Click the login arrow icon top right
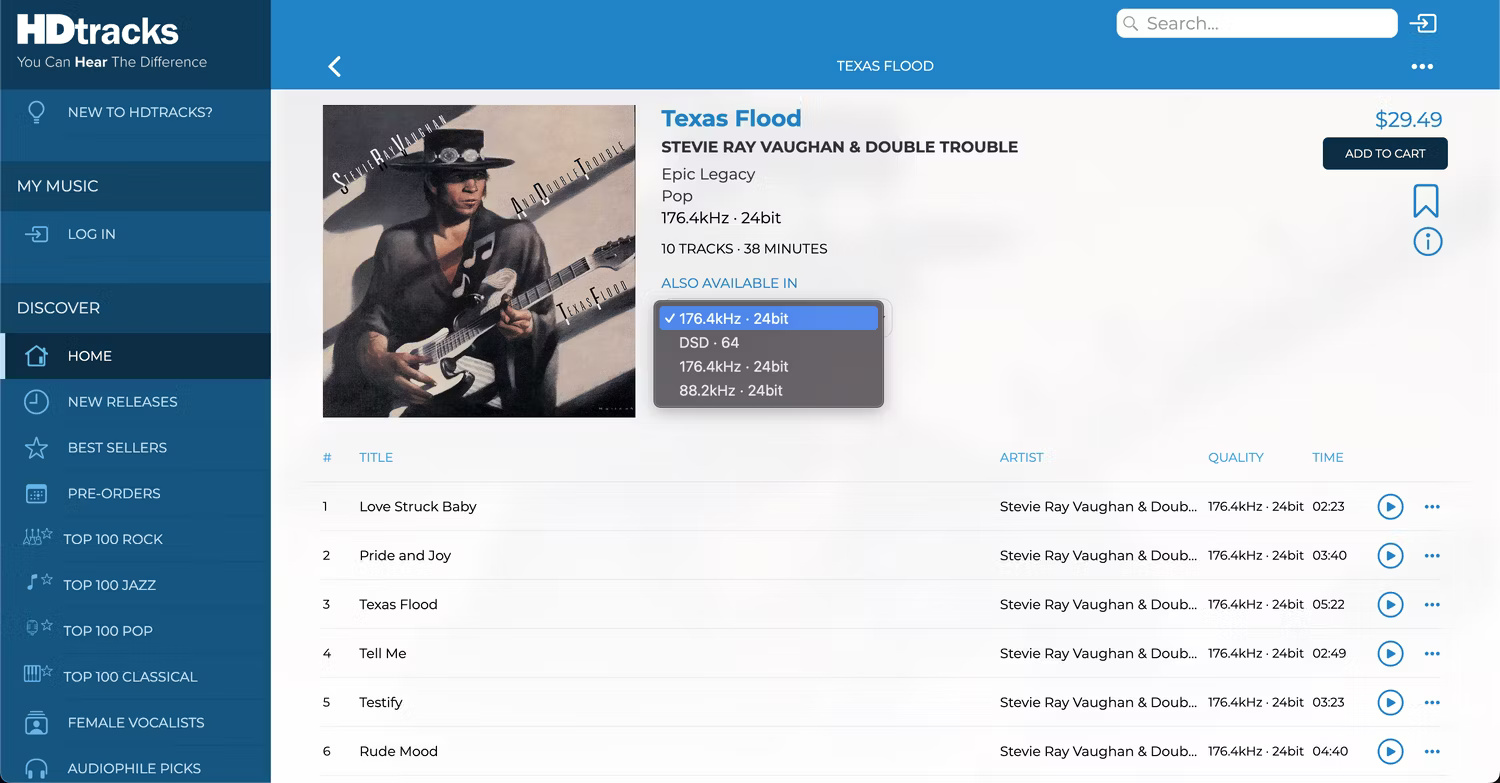This screenshot has width=1500, height=783. tap(1424, 22)
